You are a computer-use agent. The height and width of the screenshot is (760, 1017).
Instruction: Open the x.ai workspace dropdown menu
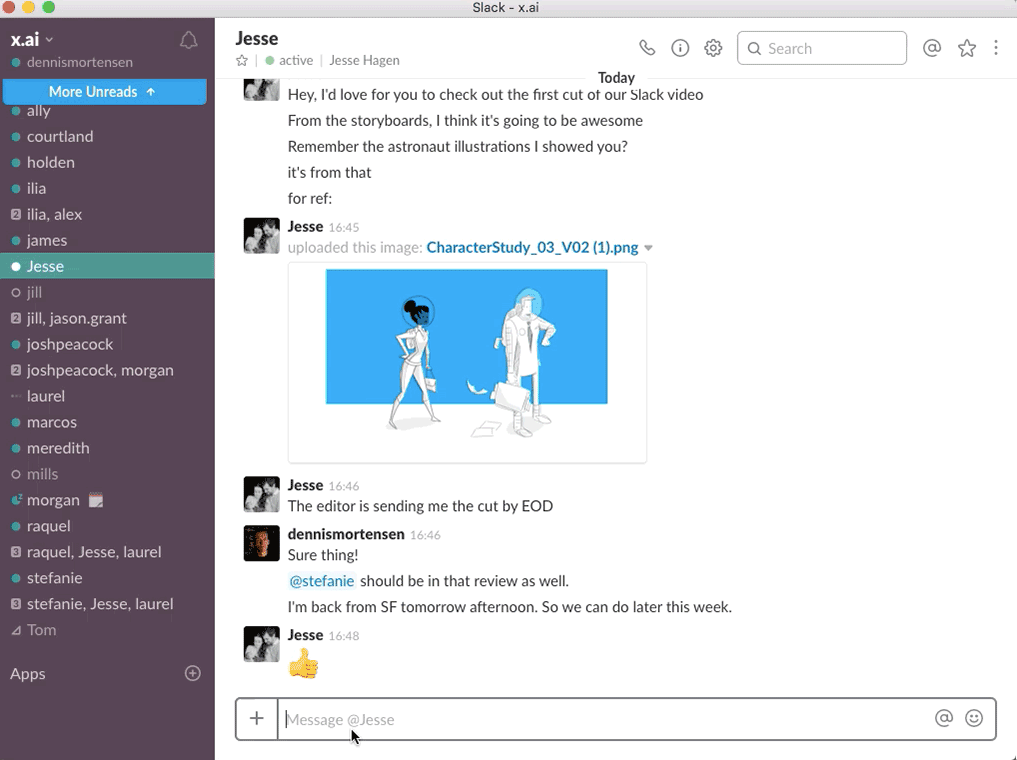(31, 40)
